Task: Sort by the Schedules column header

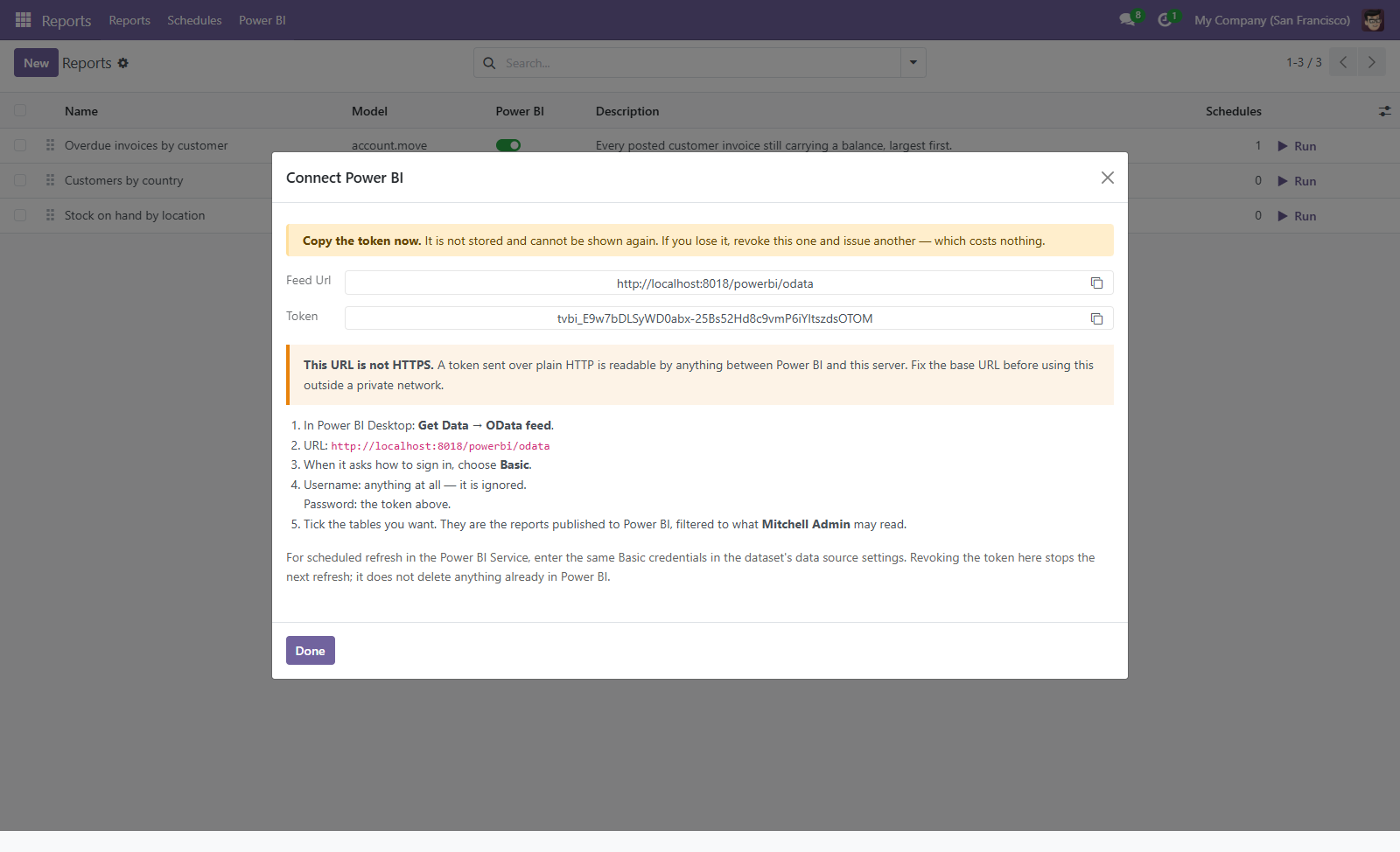Action: tap(1234, 111)
